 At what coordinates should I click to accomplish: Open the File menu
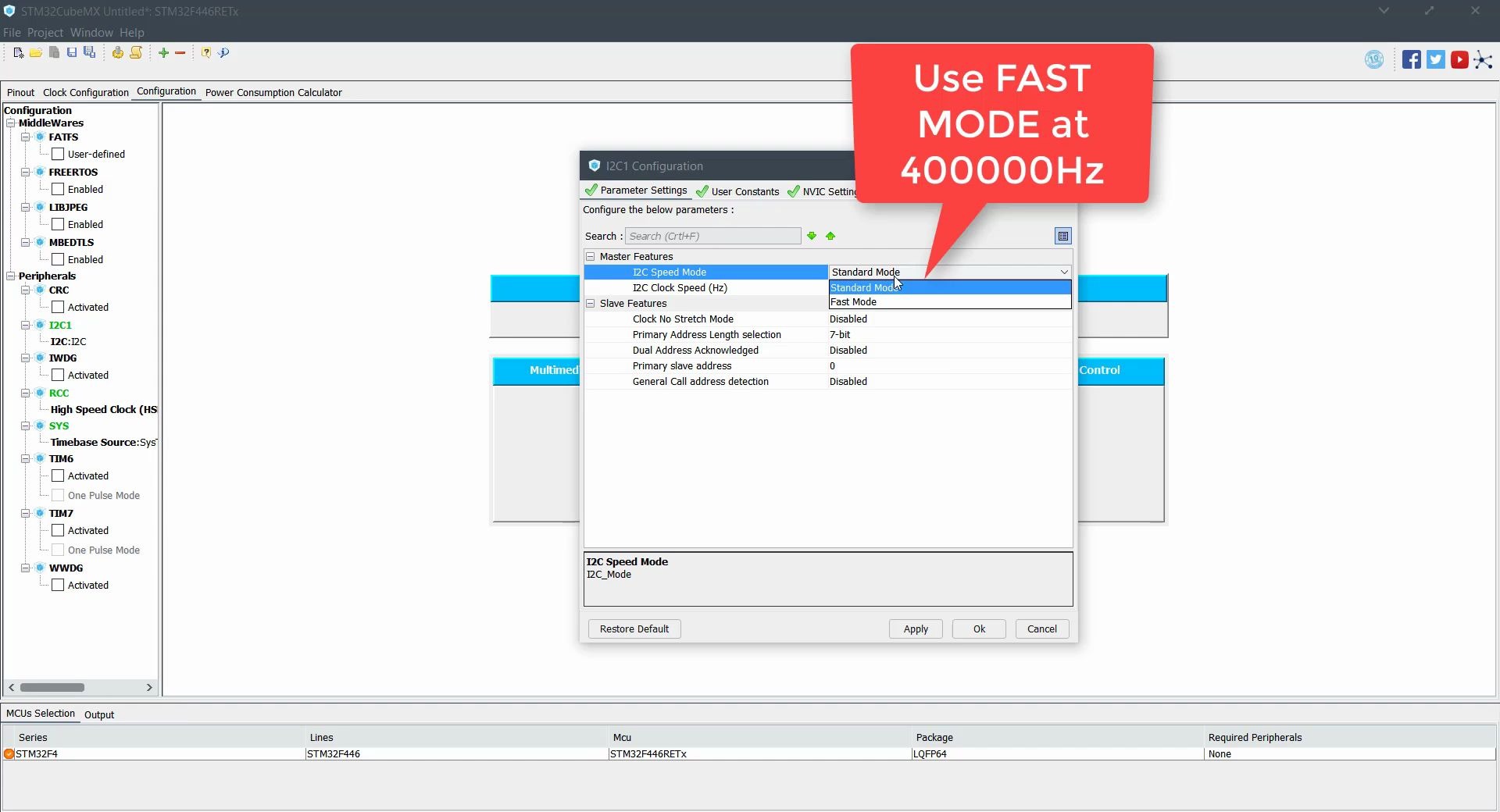pos(12,32)
